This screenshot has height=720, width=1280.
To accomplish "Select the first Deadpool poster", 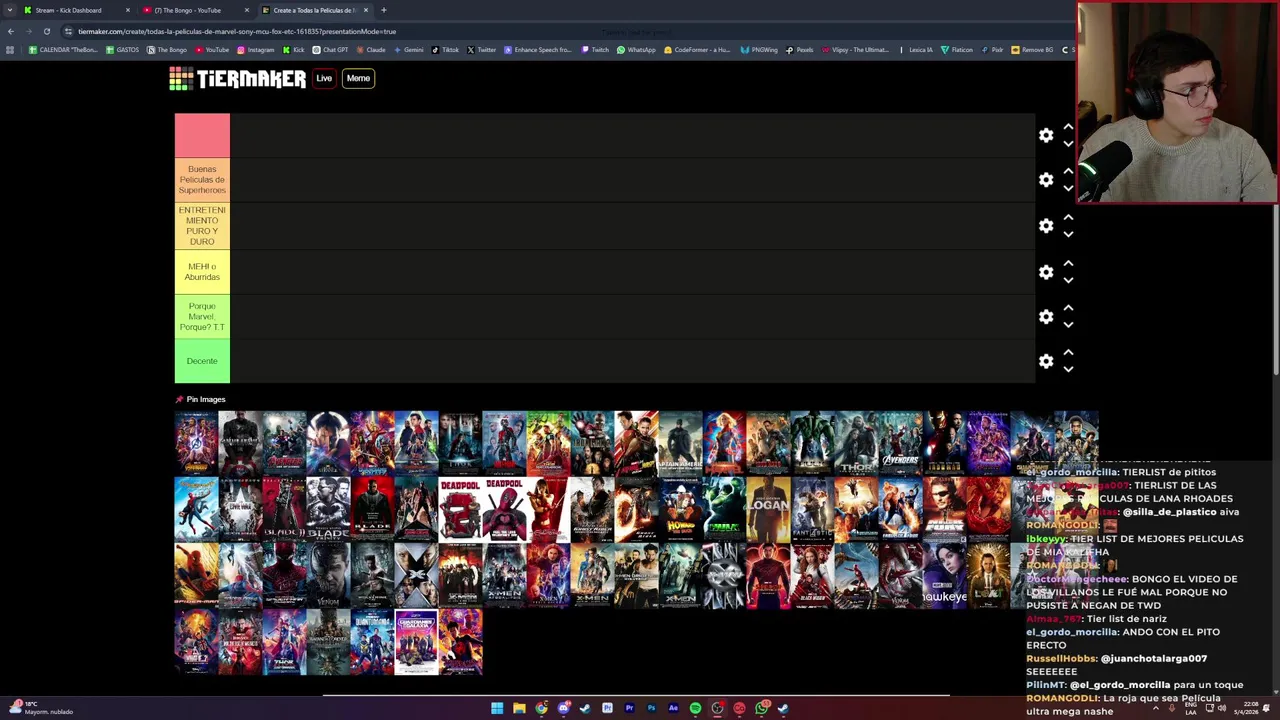I will pyautogui.click(x=460, y=509).
